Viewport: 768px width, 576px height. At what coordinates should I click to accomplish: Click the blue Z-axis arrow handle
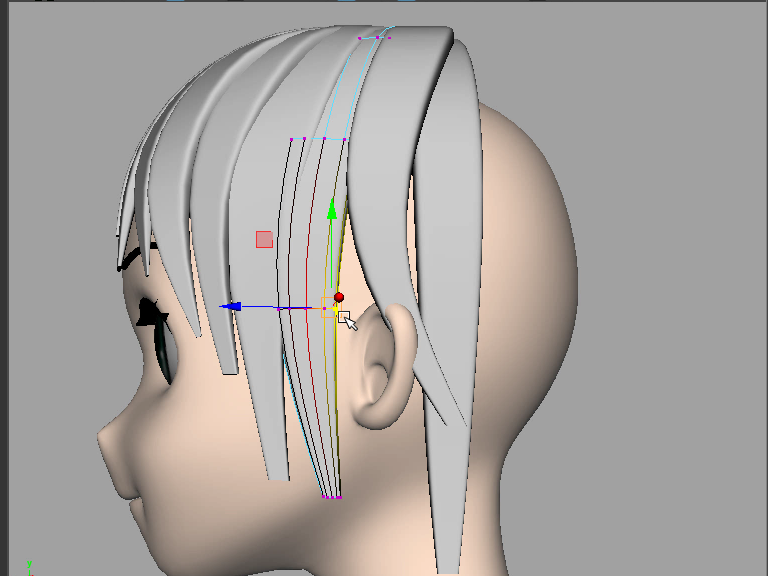(x=229, y=307)
